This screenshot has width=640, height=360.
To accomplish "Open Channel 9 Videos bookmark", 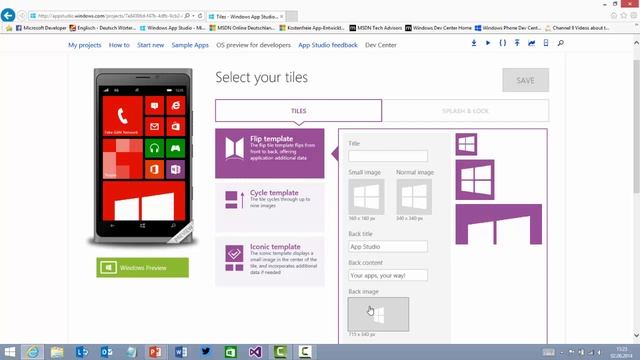I will [x=577, y=28].
